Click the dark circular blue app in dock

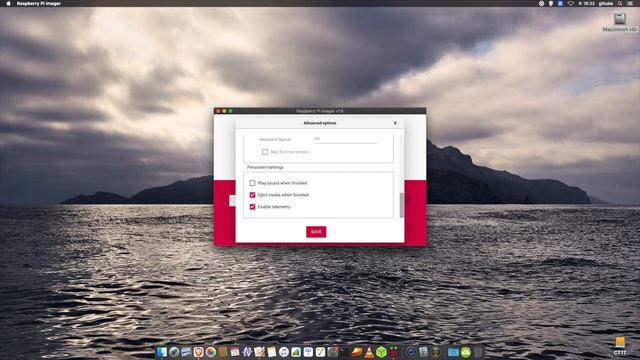click(411, 352)
